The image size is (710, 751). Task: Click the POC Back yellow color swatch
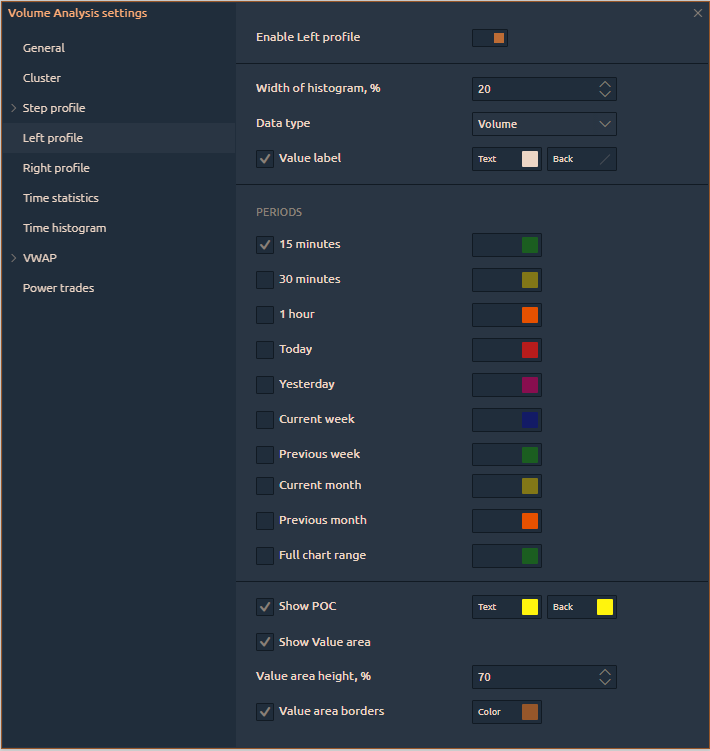(x=604, y=607)
